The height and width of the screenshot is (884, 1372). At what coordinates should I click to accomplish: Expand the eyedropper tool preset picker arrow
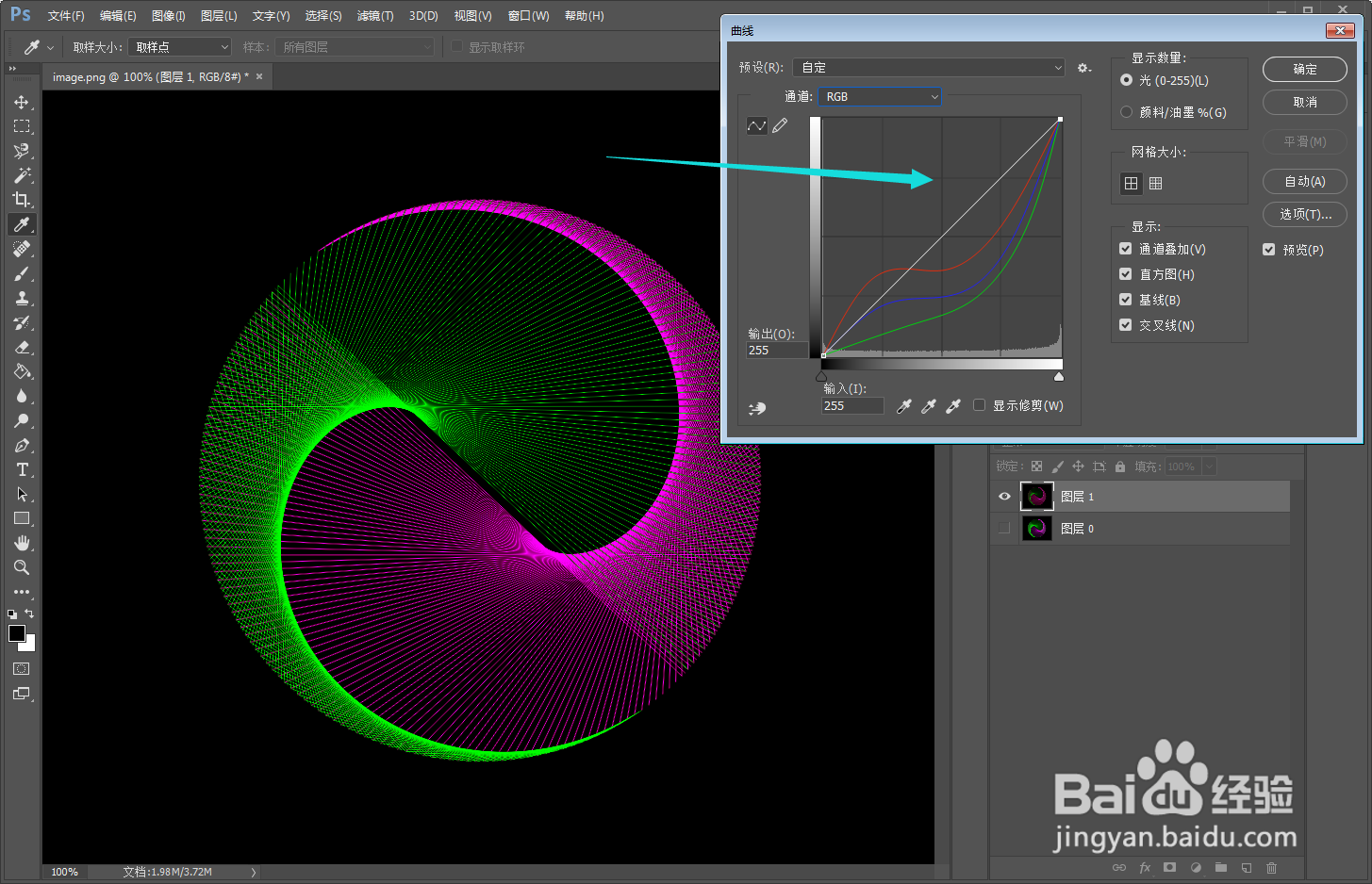click(x=50, y=47)
